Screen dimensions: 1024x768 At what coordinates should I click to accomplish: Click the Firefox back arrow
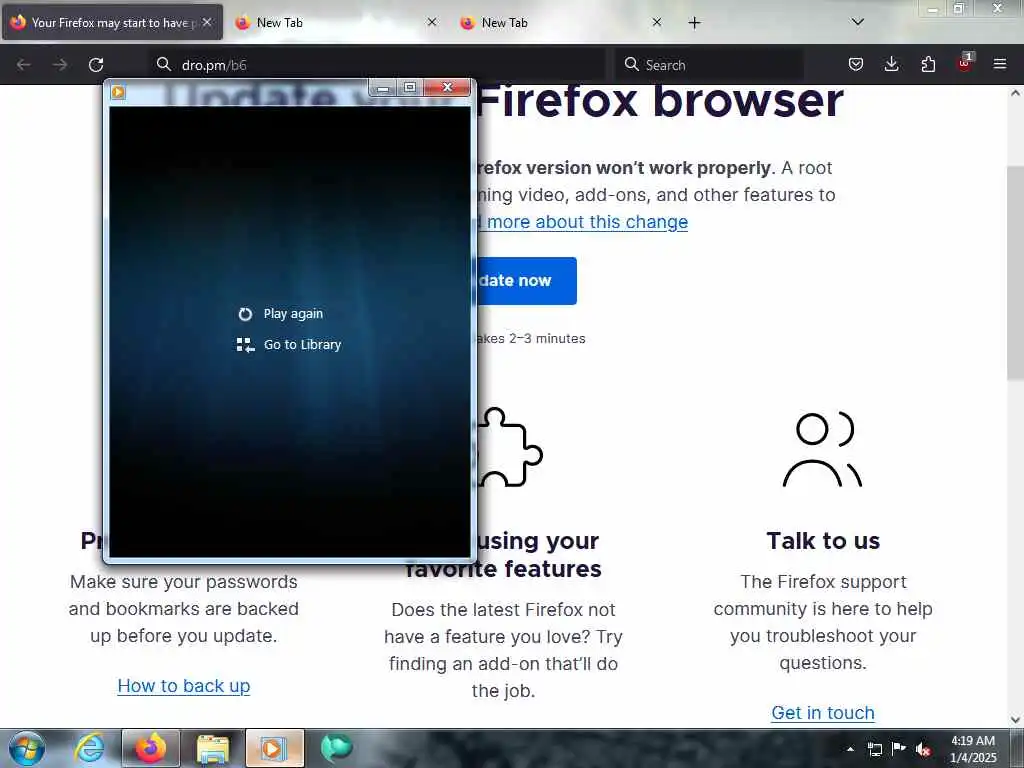click(24, 65)
